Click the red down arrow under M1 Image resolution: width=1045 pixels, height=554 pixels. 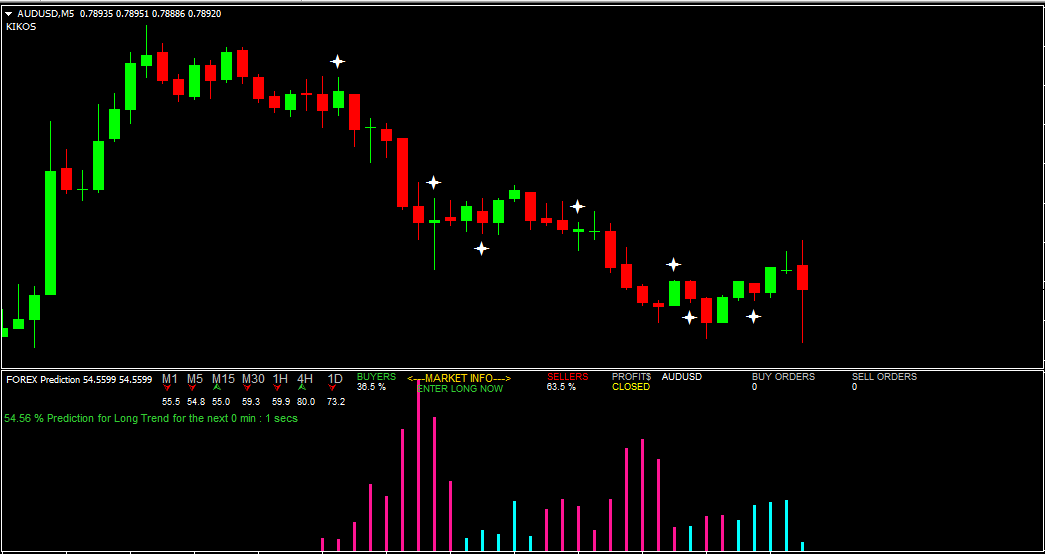click(x=168, y=388)
